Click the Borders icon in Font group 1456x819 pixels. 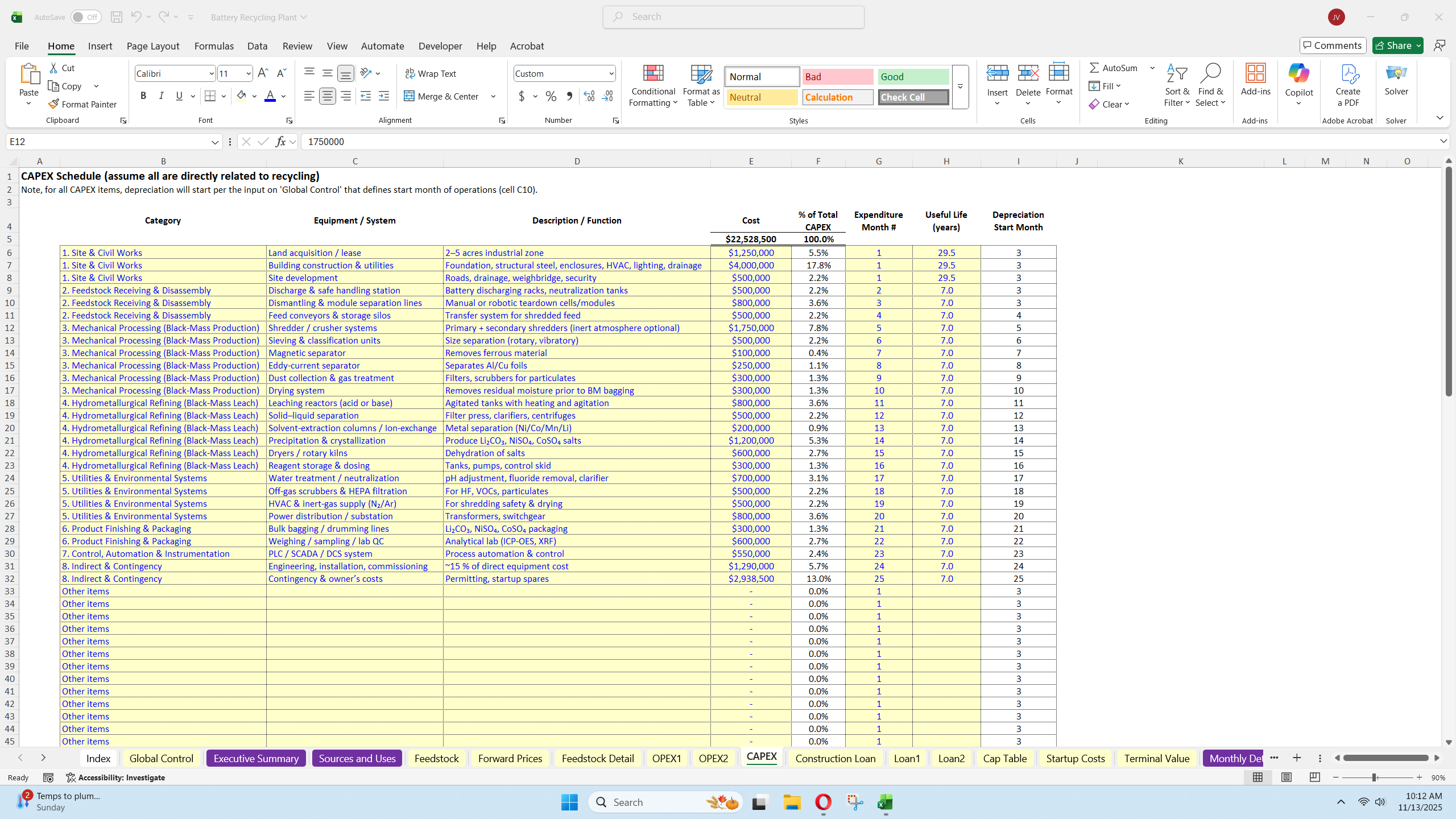pos(210,96)
